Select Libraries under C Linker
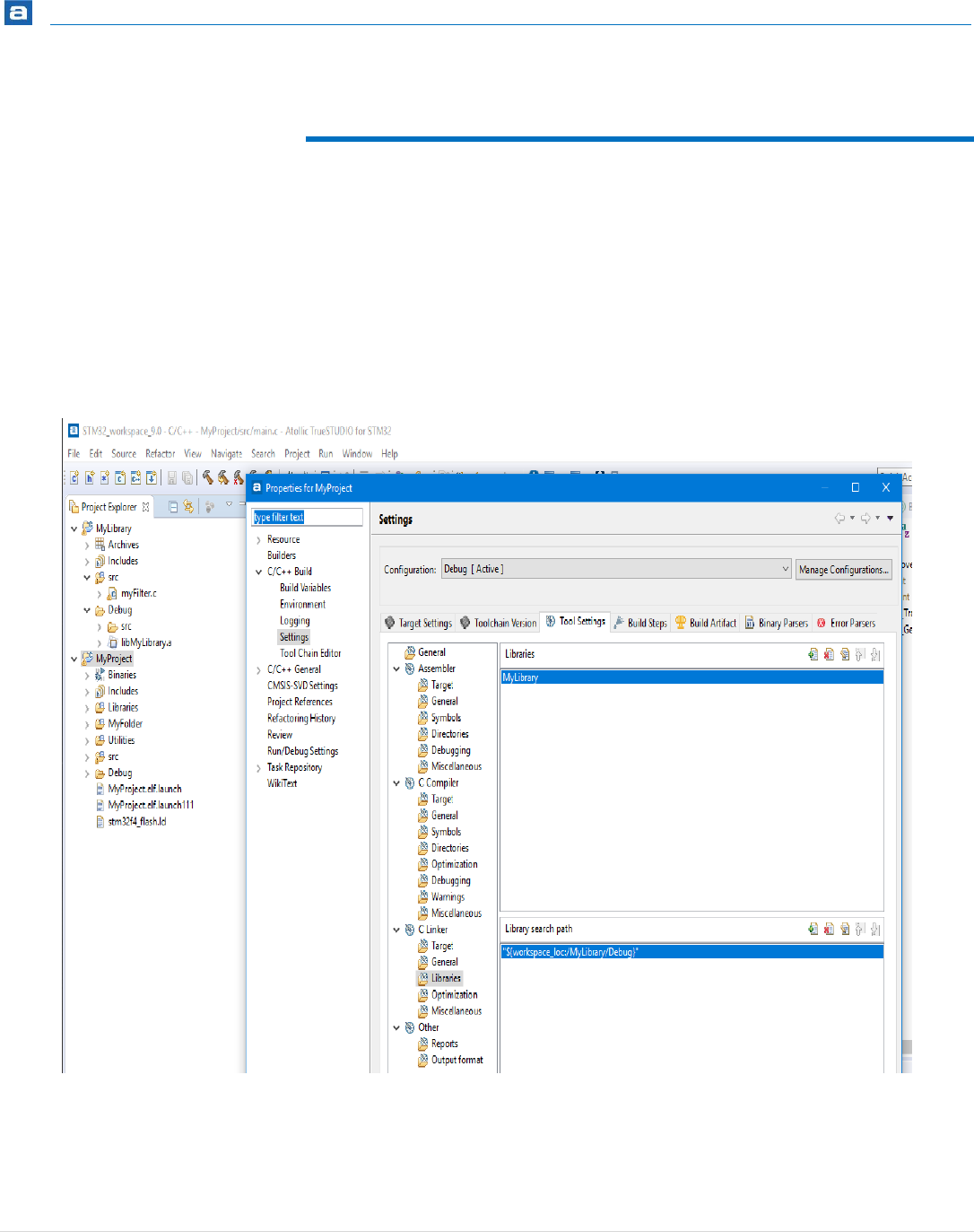The width and height of the screenshot is (974, 1232). (x=439, y=978)
